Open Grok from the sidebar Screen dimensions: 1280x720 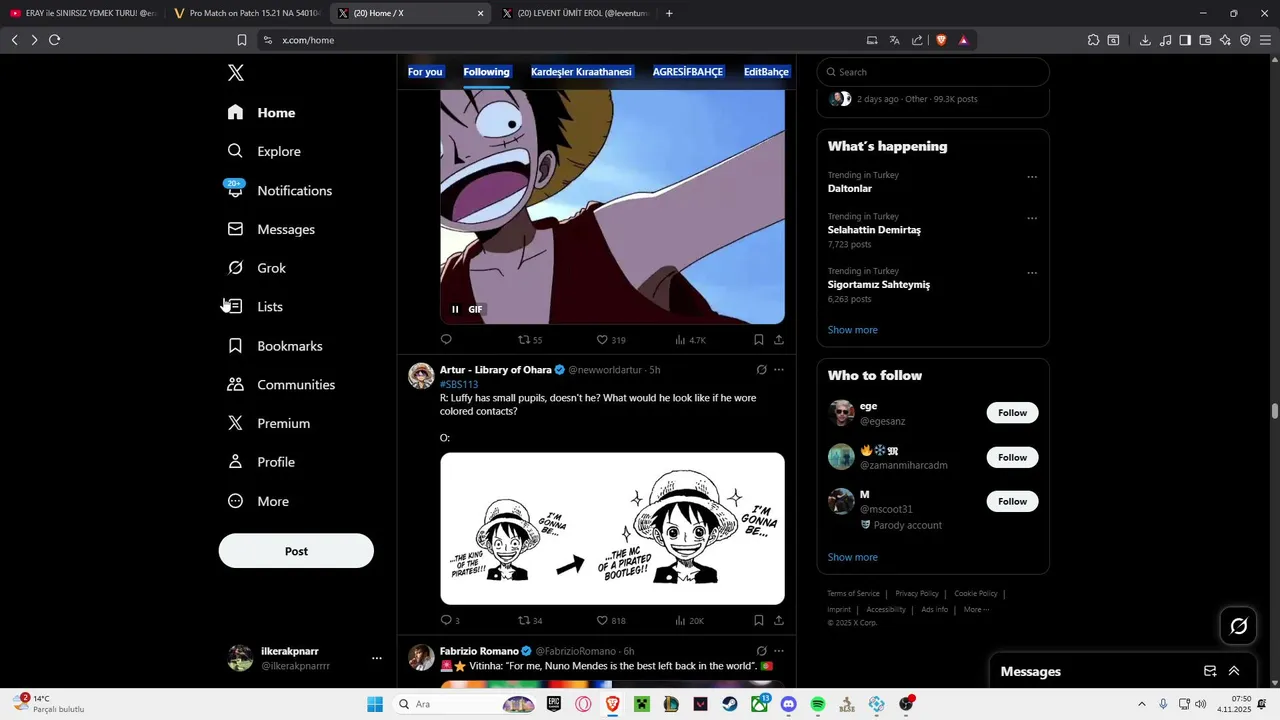coord(257,268)
